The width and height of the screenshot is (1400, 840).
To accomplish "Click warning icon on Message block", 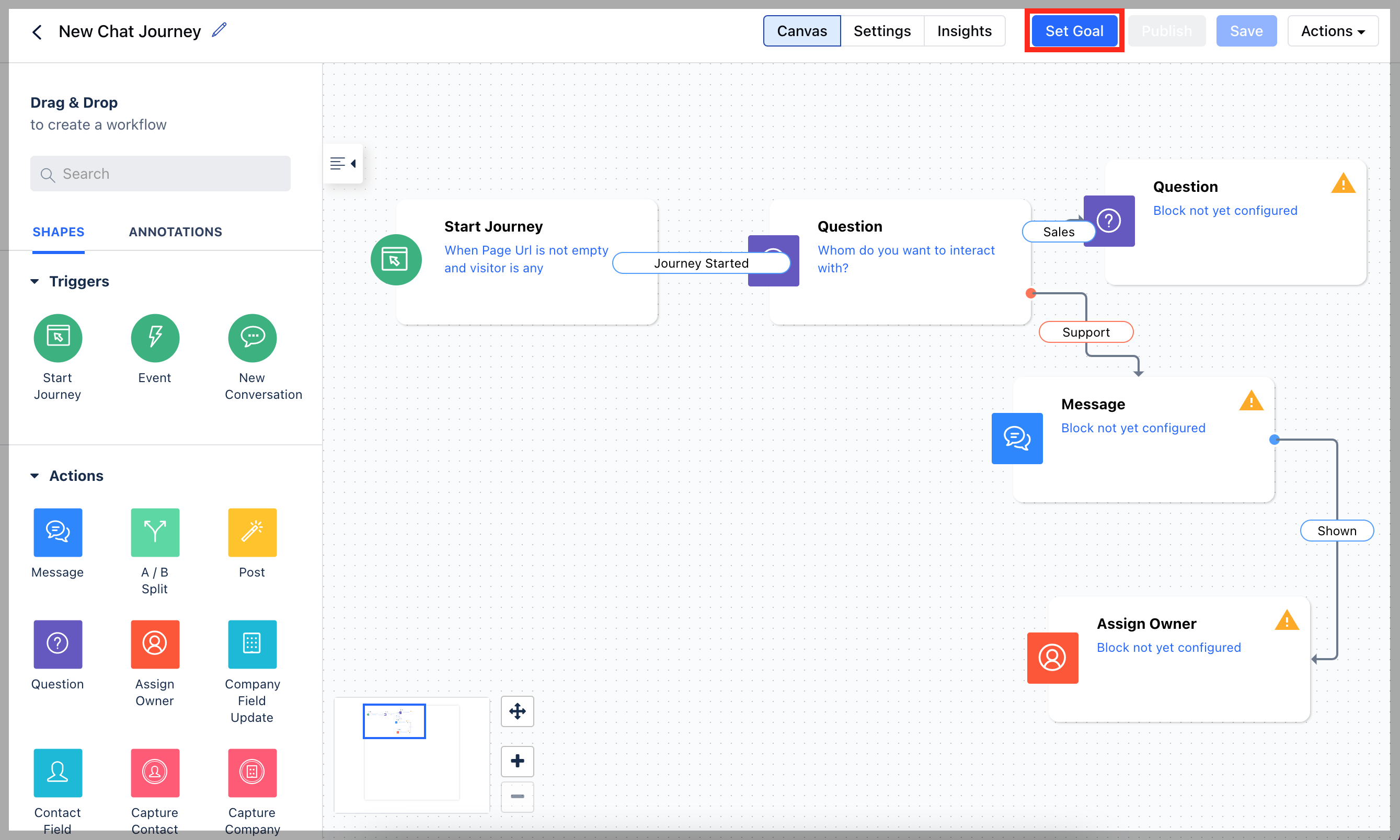I will pos(1250,401).
